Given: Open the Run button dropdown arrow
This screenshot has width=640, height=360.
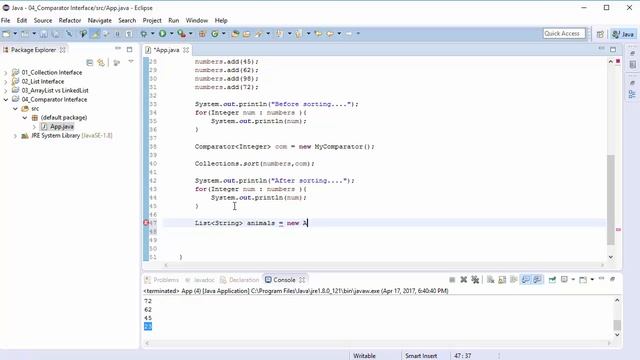Looking at the screenshot, I should click(x=171, y=34).
